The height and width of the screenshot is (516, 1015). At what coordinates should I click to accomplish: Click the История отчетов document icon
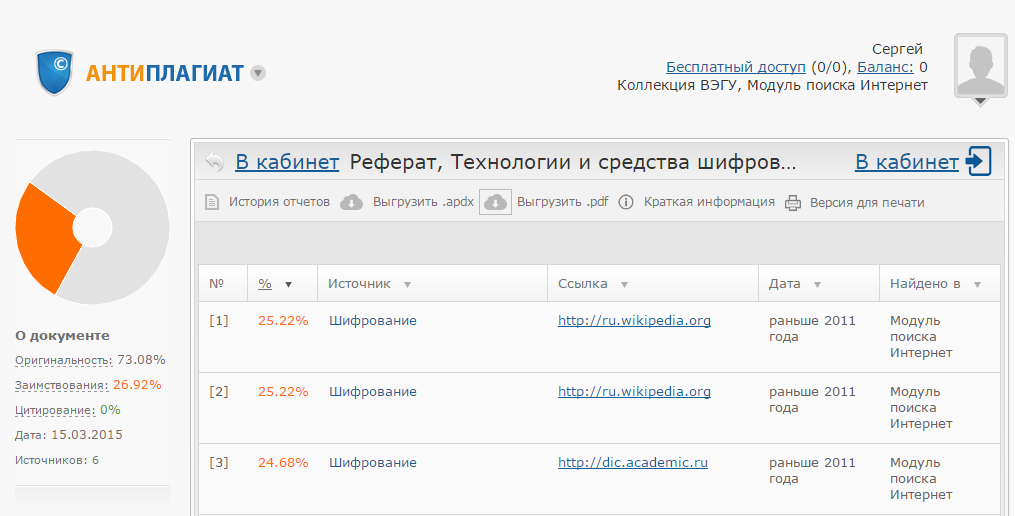point(211,203)
